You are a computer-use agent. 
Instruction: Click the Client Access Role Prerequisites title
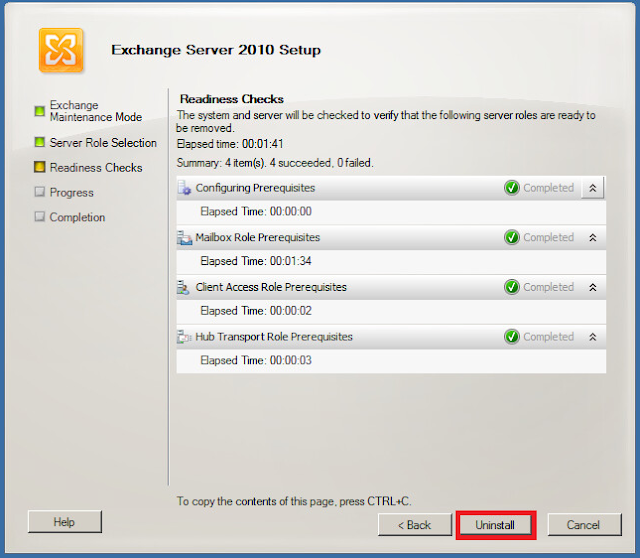271,287
